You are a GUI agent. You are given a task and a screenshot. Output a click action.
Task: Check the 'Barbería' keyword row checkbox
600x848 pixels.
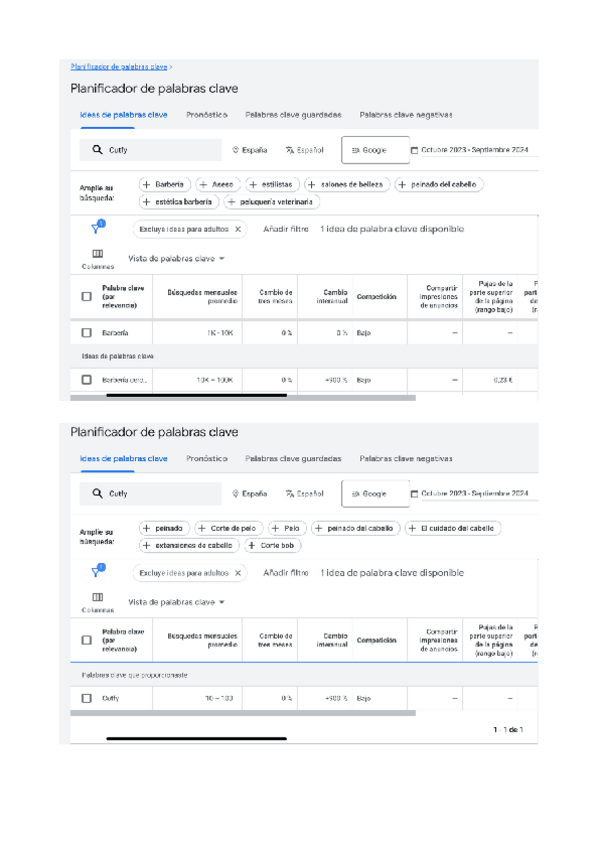[x=87, y=332]
